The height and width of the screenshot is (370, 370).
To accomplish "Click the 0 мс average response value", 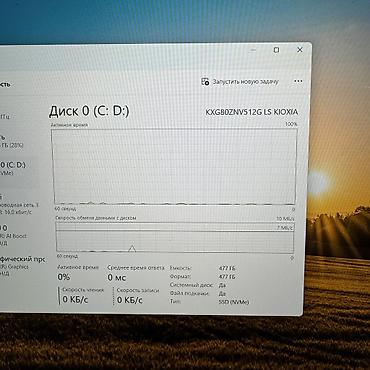I will tap(116, 277).
